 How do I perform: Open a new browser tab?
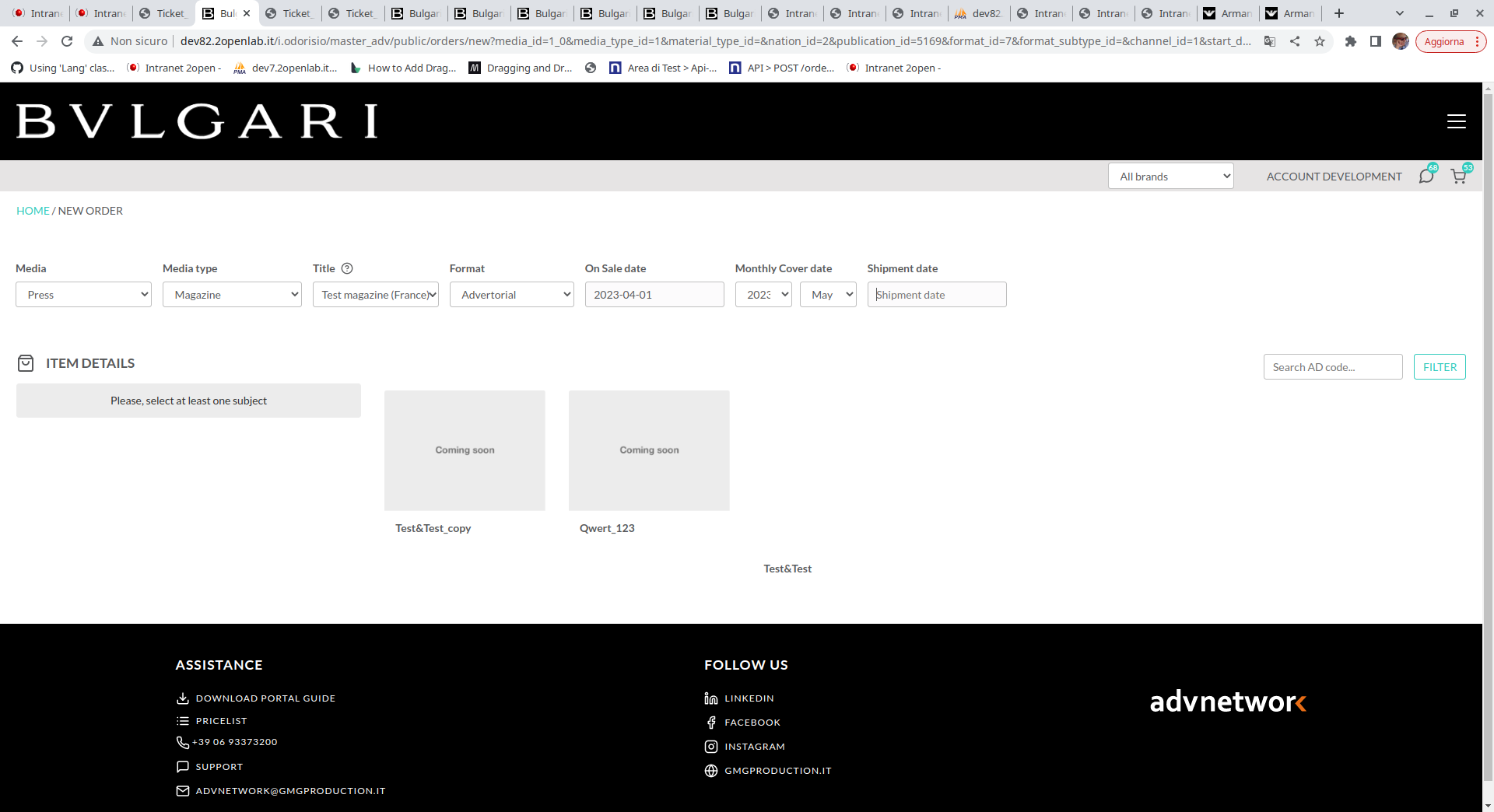pyautogui.click(x=1339, y=13)
